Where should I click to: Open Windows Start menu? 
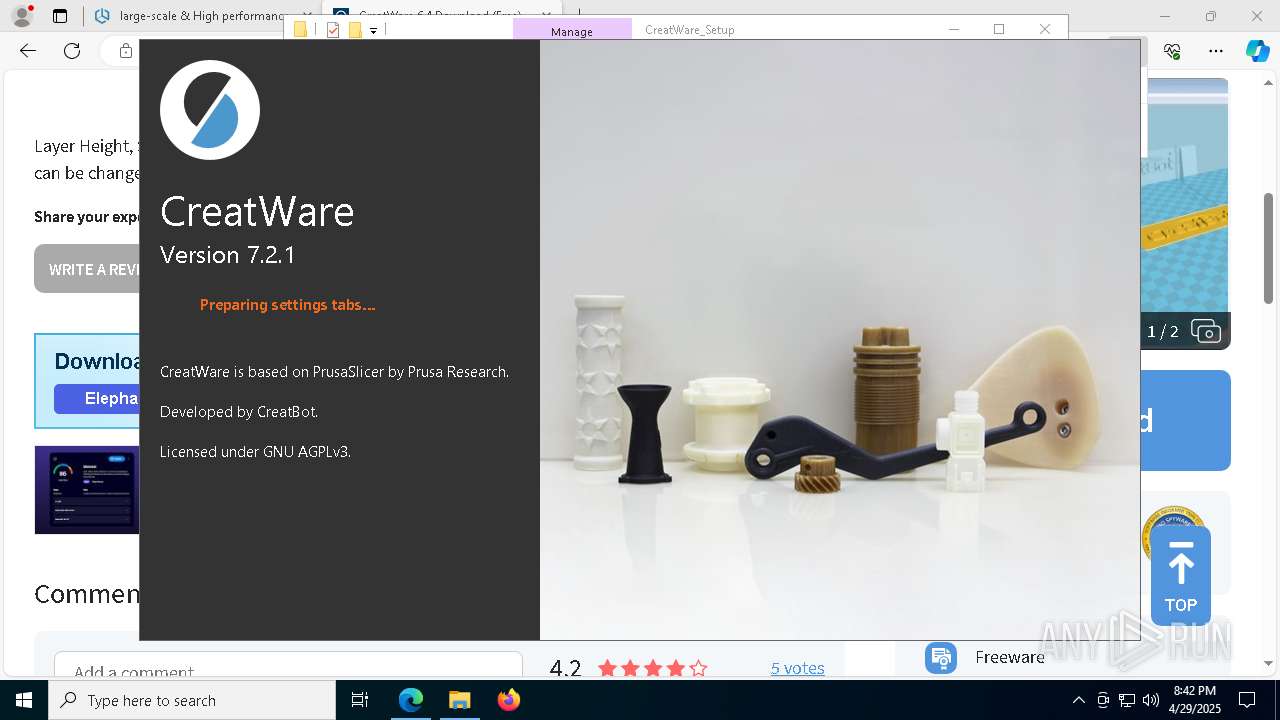[x=24, y=700]
